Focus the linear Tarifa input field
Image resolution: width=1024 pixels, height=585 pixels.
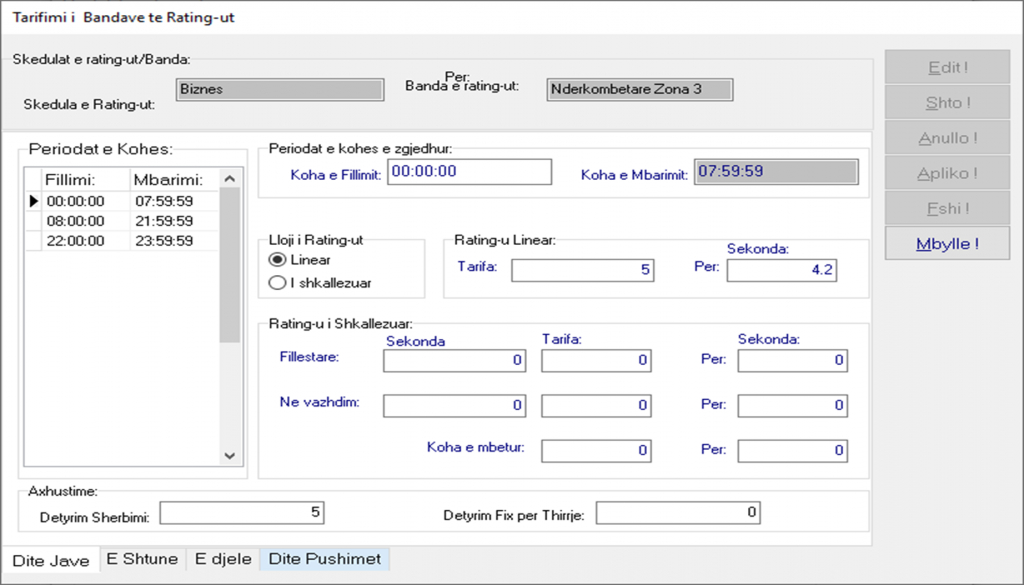[x=583, y=270]
